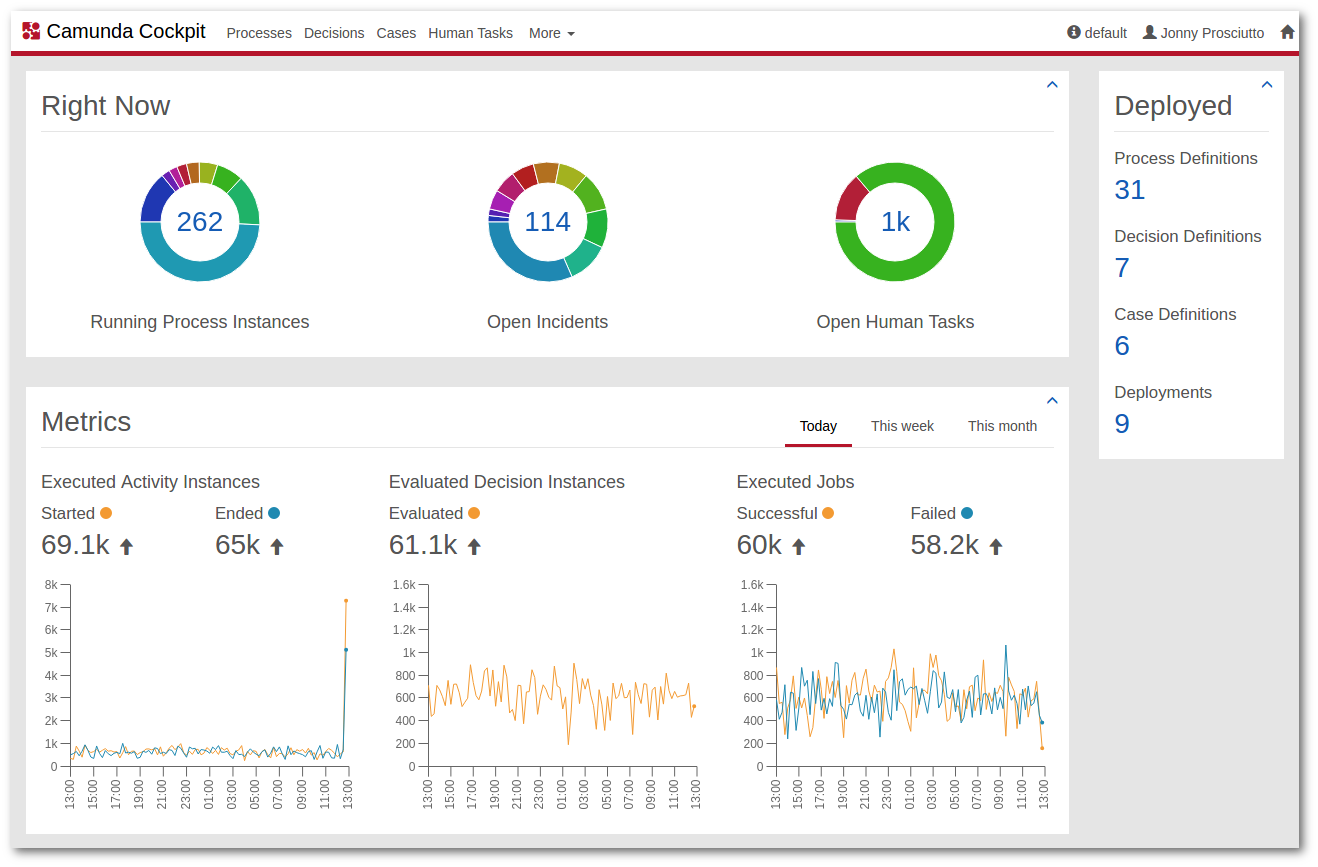This screenshot has width=1318, height=867.
Task: Click the orange dot next to Evaluated
Action: (474, 513)
